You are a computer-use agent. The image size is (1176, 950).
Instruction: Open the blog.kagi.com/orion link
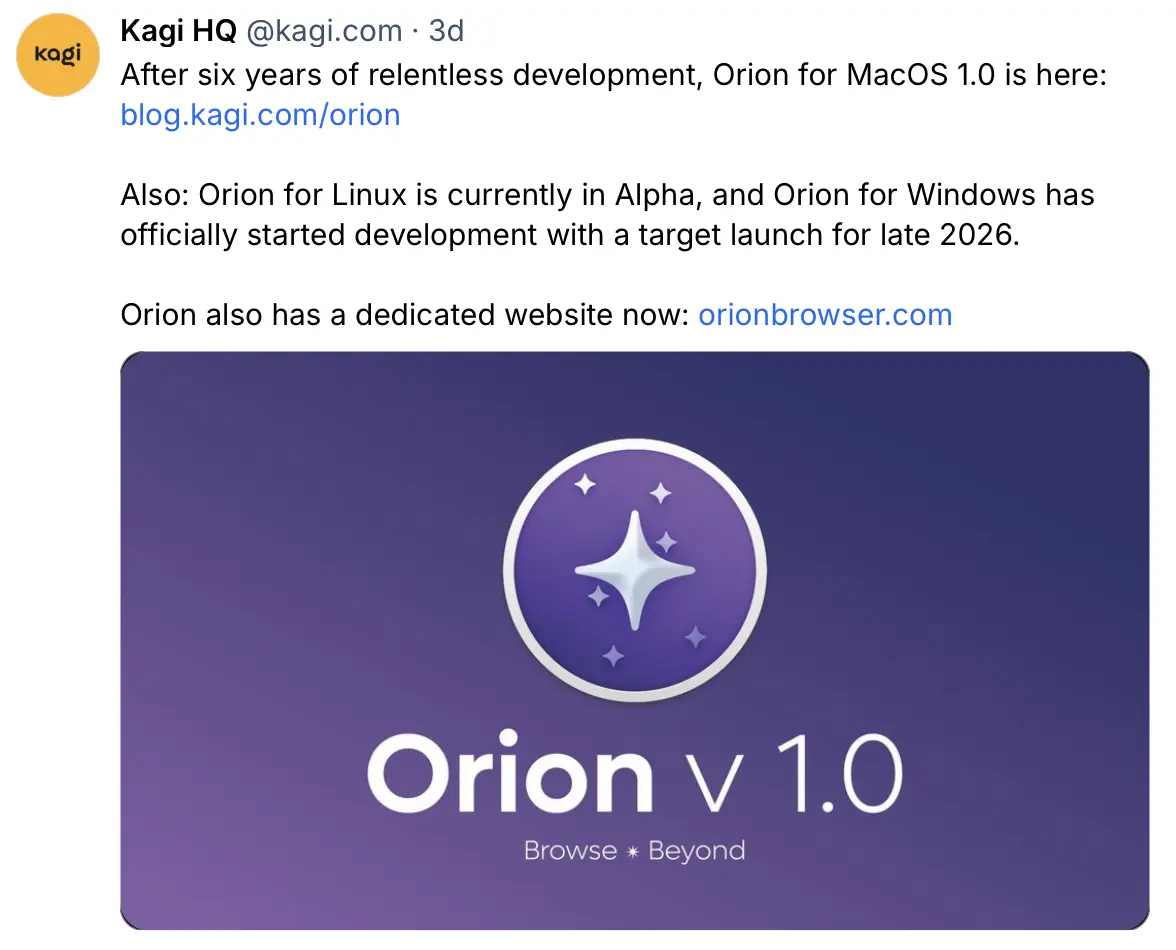pyautogui.click(x=260, y=115)
